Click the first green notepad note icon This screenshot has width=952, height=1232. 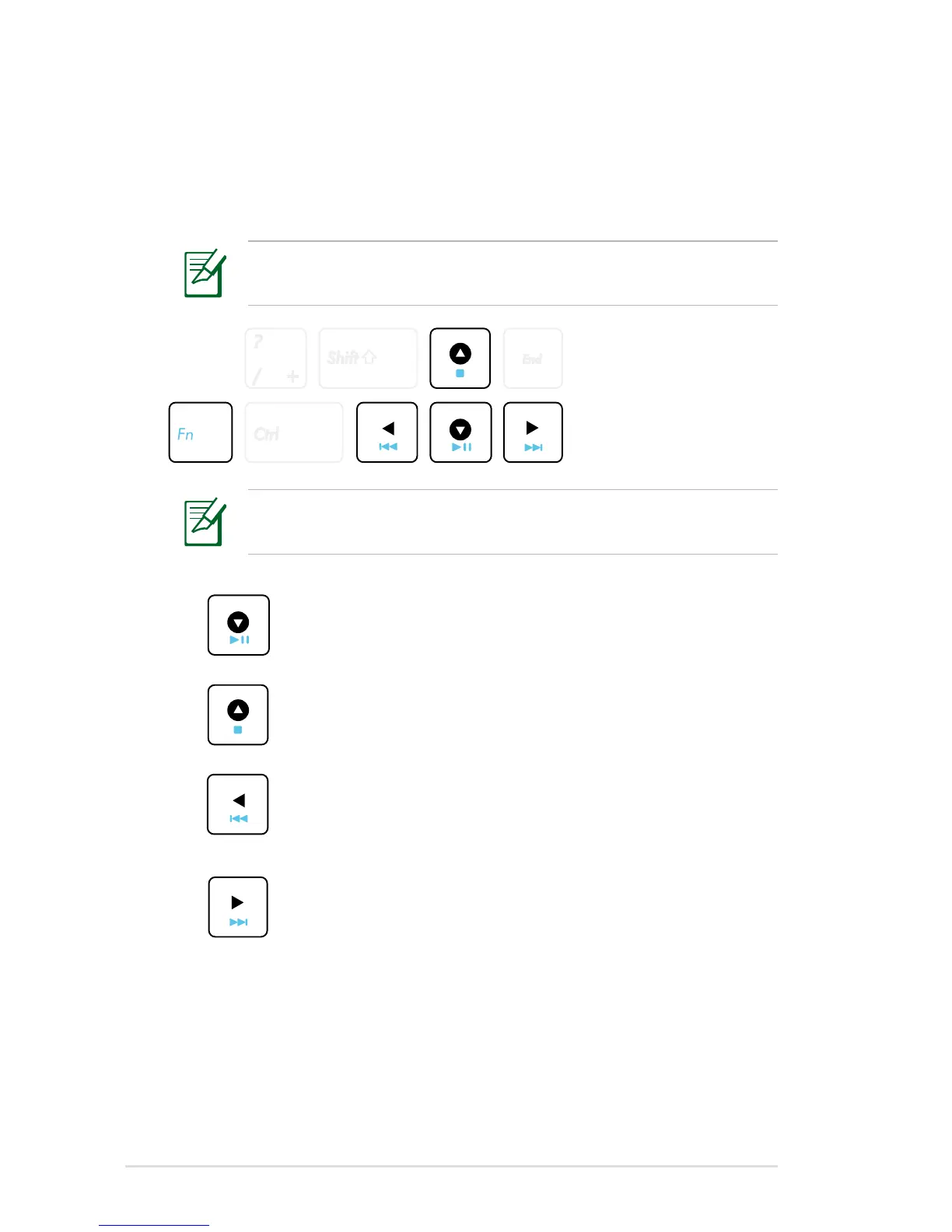[x=205, y=273]
